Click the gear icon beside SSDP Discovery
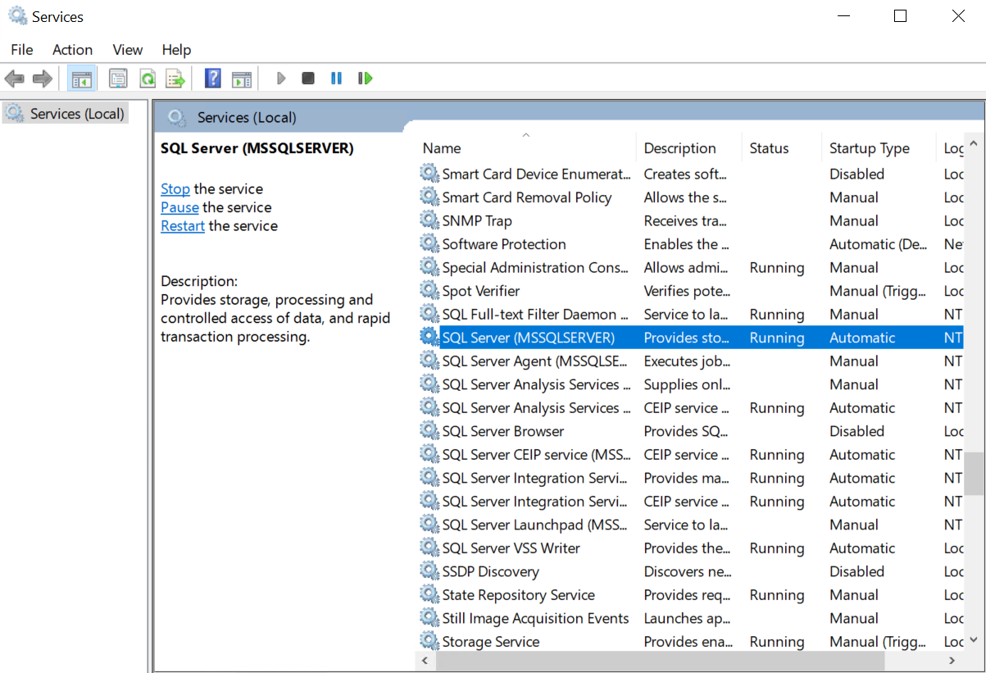 click(429, 571)
